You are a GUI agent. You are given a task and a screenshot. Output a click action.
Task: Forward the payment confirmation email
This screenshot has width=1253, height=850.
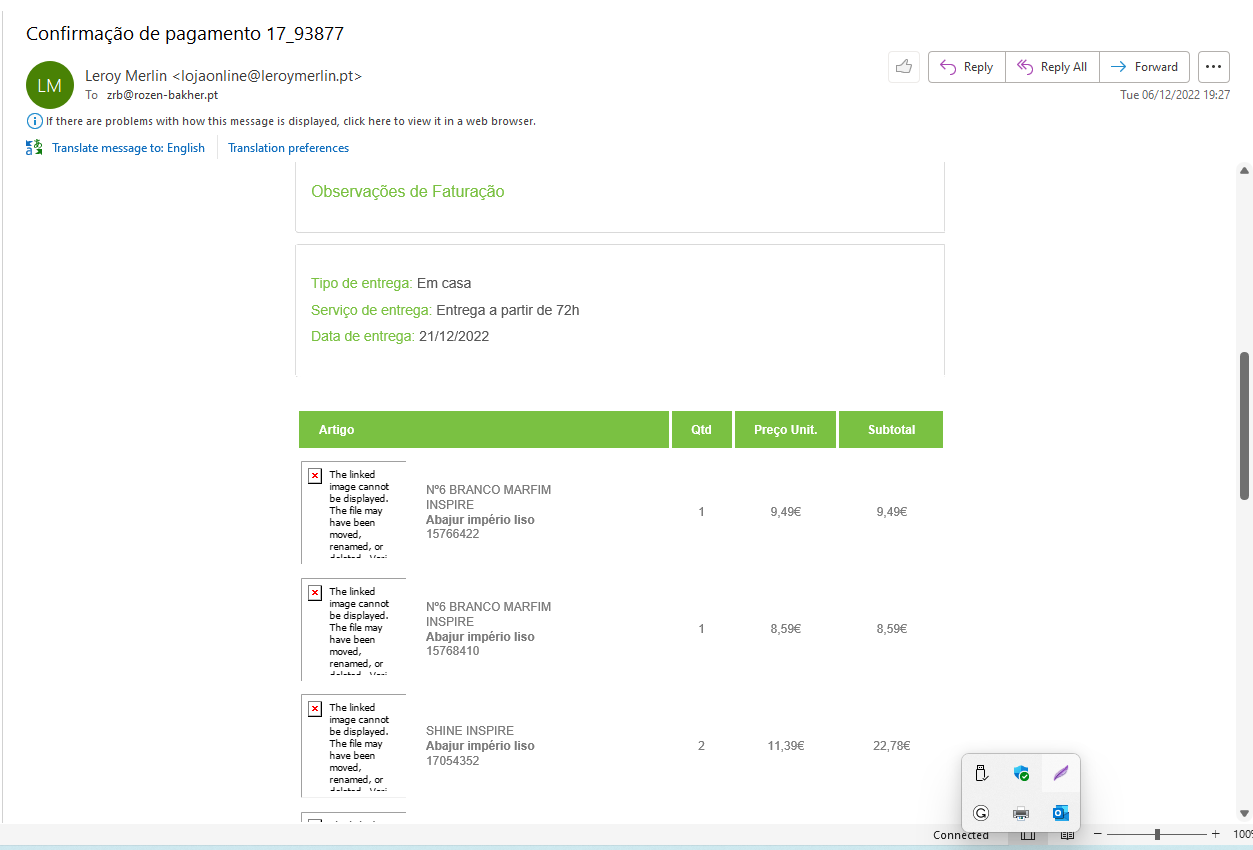coord(1144,67)
